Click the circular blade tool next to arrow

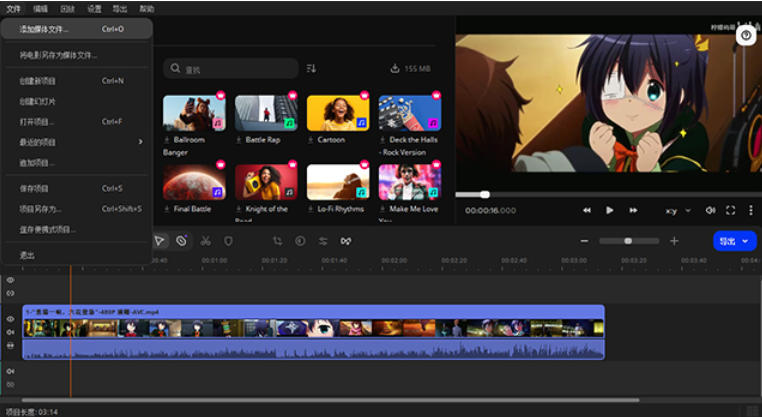coord(181,241)
